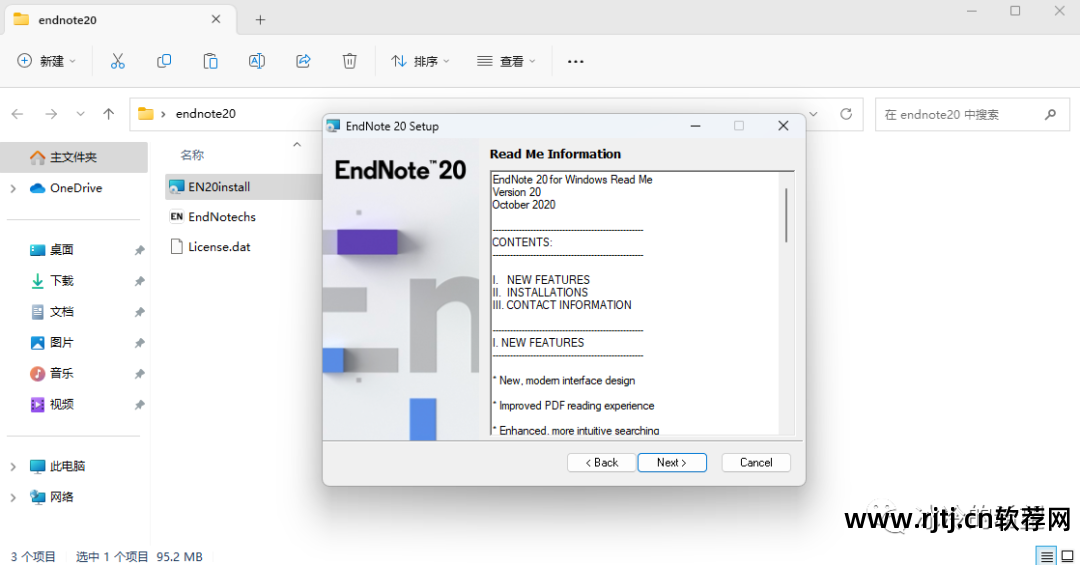
Task: Expand the OneDrive tree node
Action: click(13, 188)
